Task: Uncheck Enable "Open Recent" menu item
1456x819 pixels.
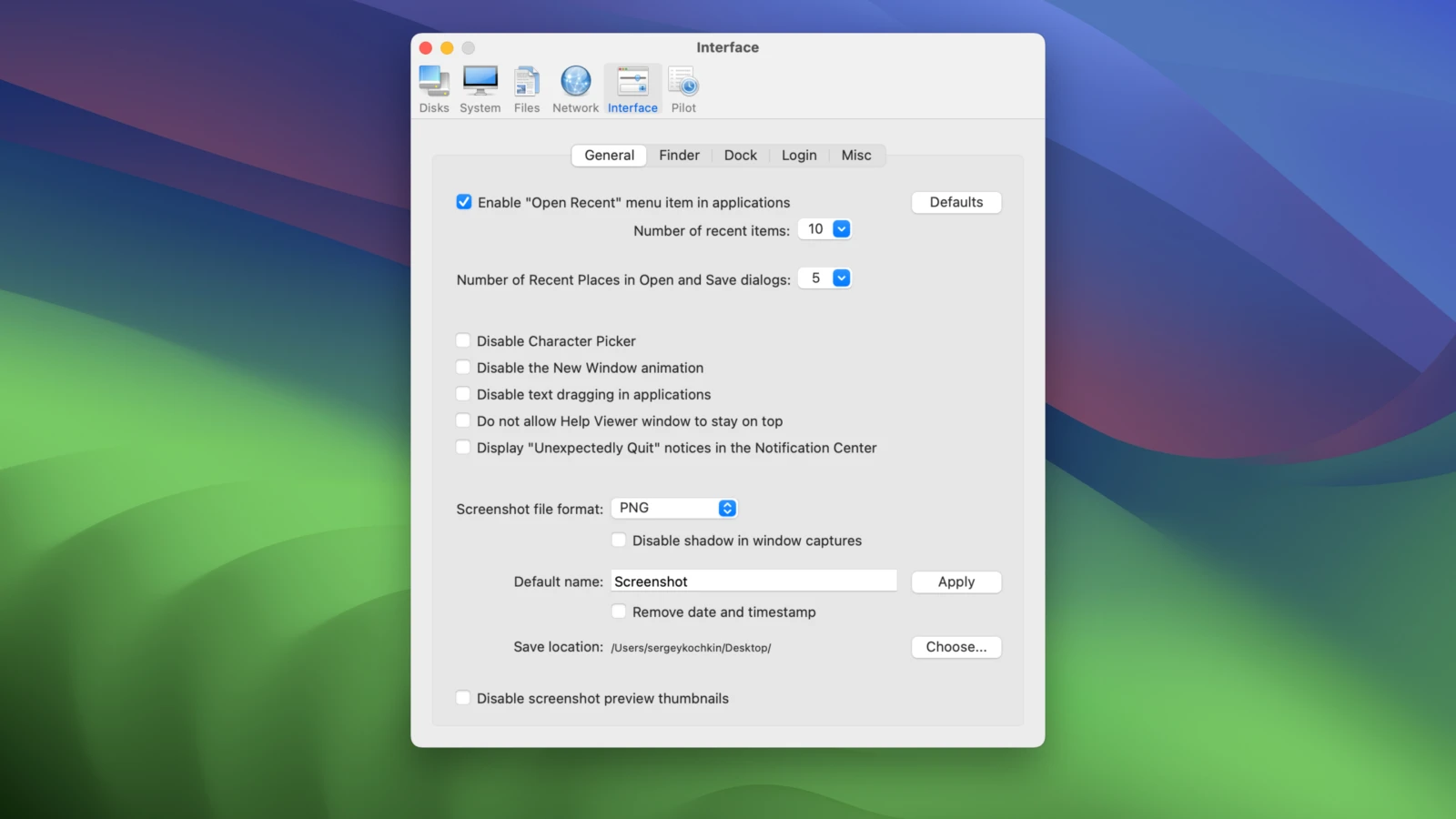Action: coord(464,202)
